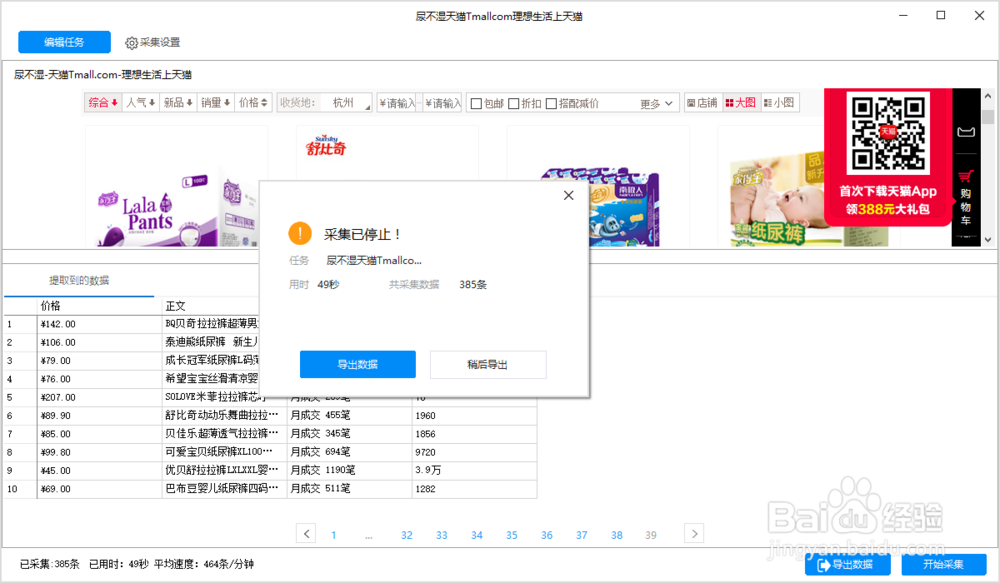Select the 提取到的数据 tab
Viewport: 1000px width, 583px height.
[x=79, y=281]
